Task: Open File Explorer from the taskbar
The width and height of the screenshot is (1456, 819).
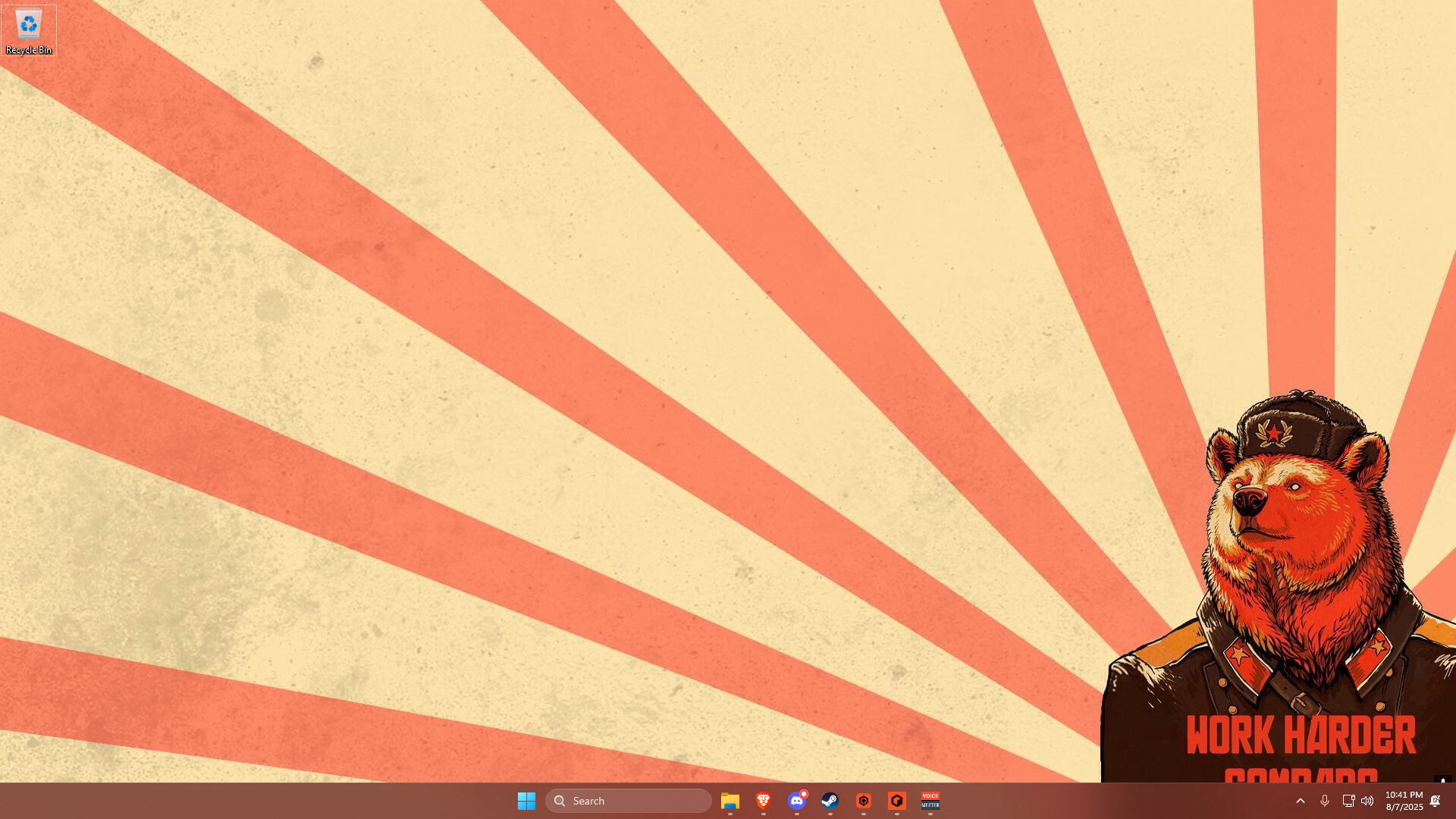Action: click(x=730, y=801)
